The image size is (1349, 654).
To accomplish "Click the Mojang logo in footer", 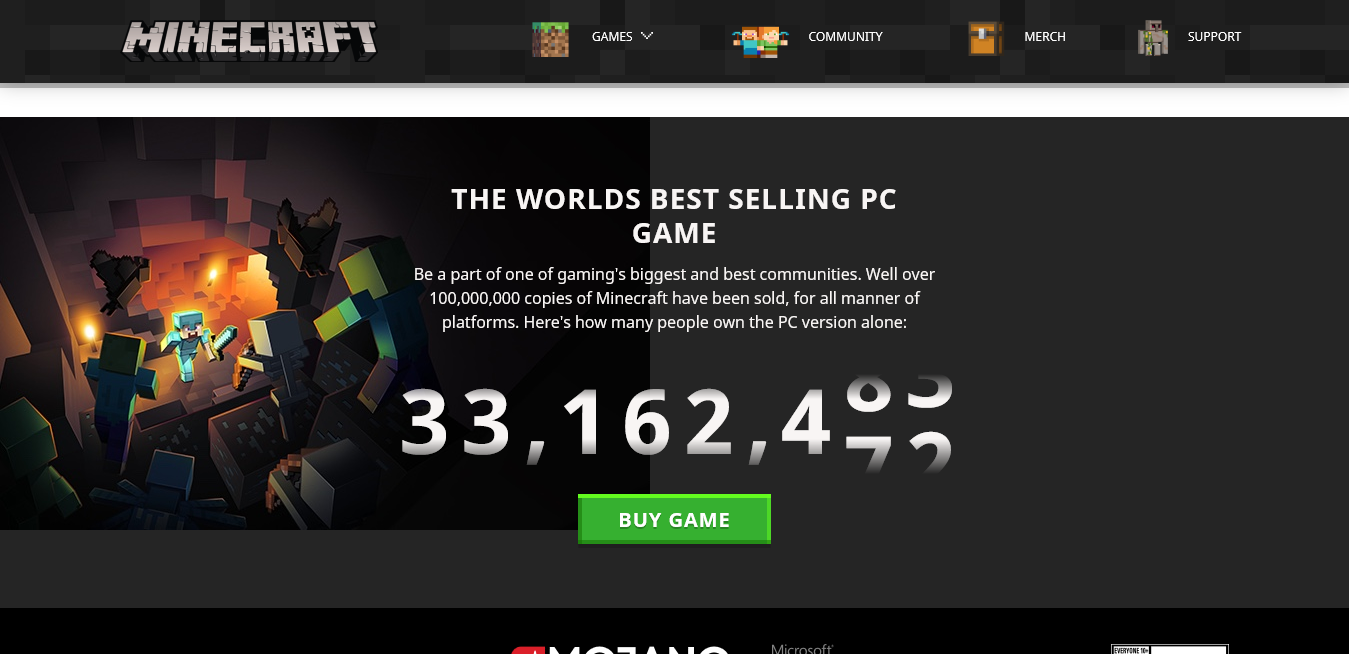I will (x=620, y=649).
